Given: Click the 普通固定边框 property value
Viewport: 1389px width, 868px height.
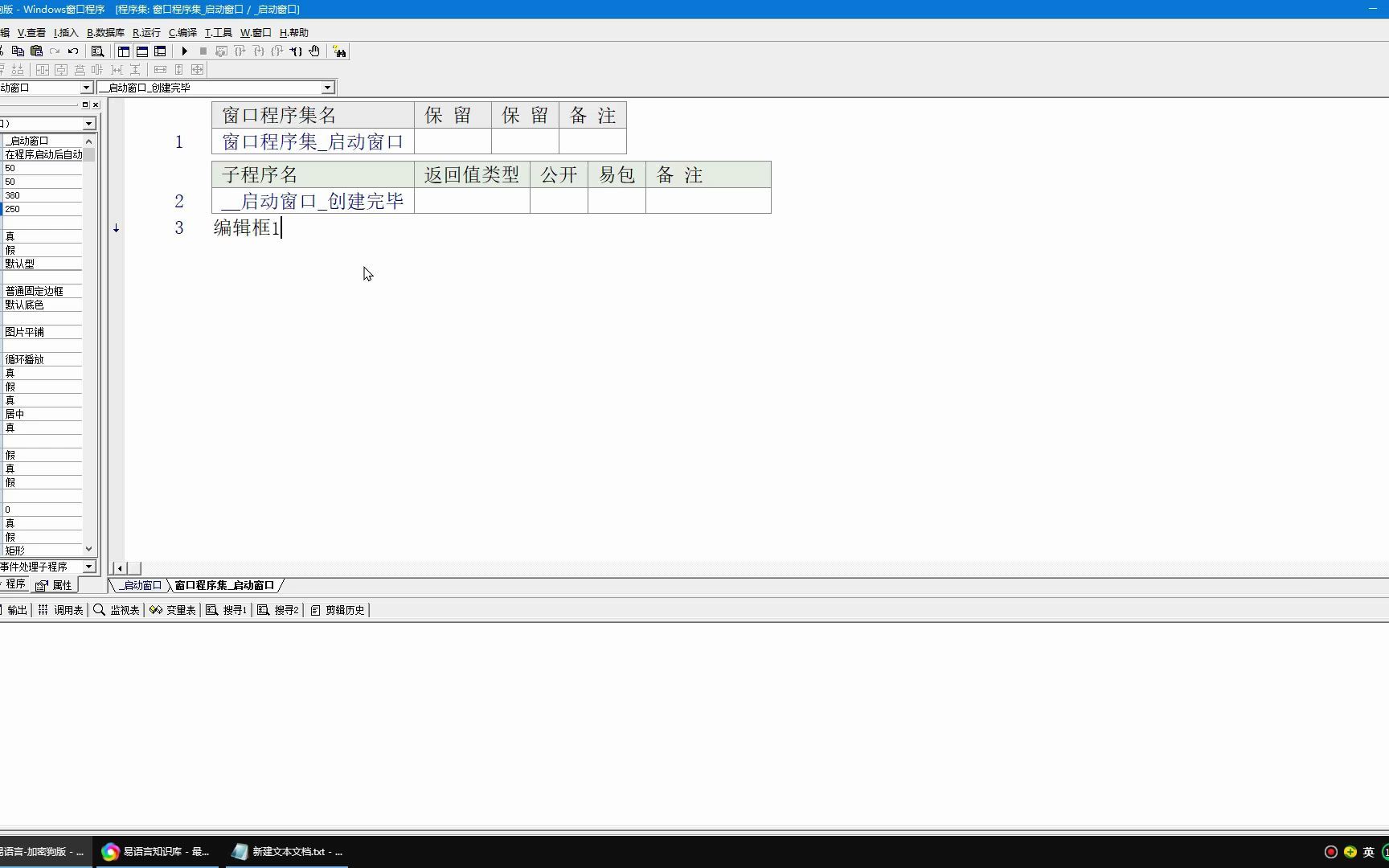Looking at the screenshot, I should point(43,291).
